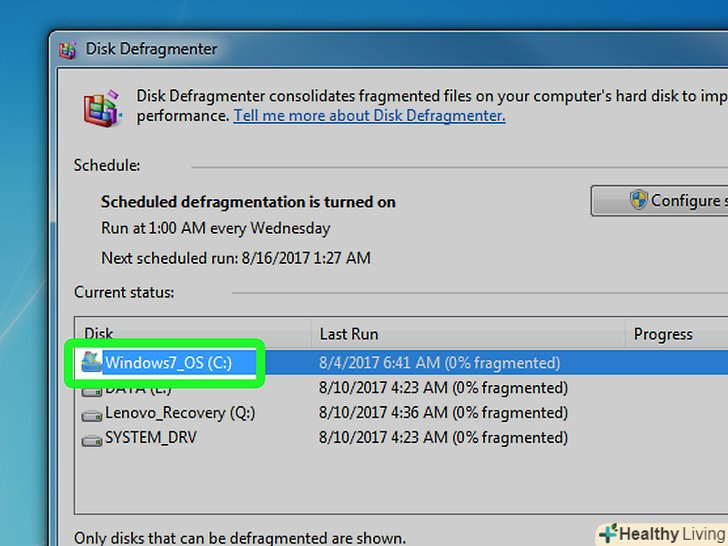Click 'Scheduled defragmentation is turned on' text
Image resolution: width=728 pixels, height=546 pixels.
[x=248, y=202]
